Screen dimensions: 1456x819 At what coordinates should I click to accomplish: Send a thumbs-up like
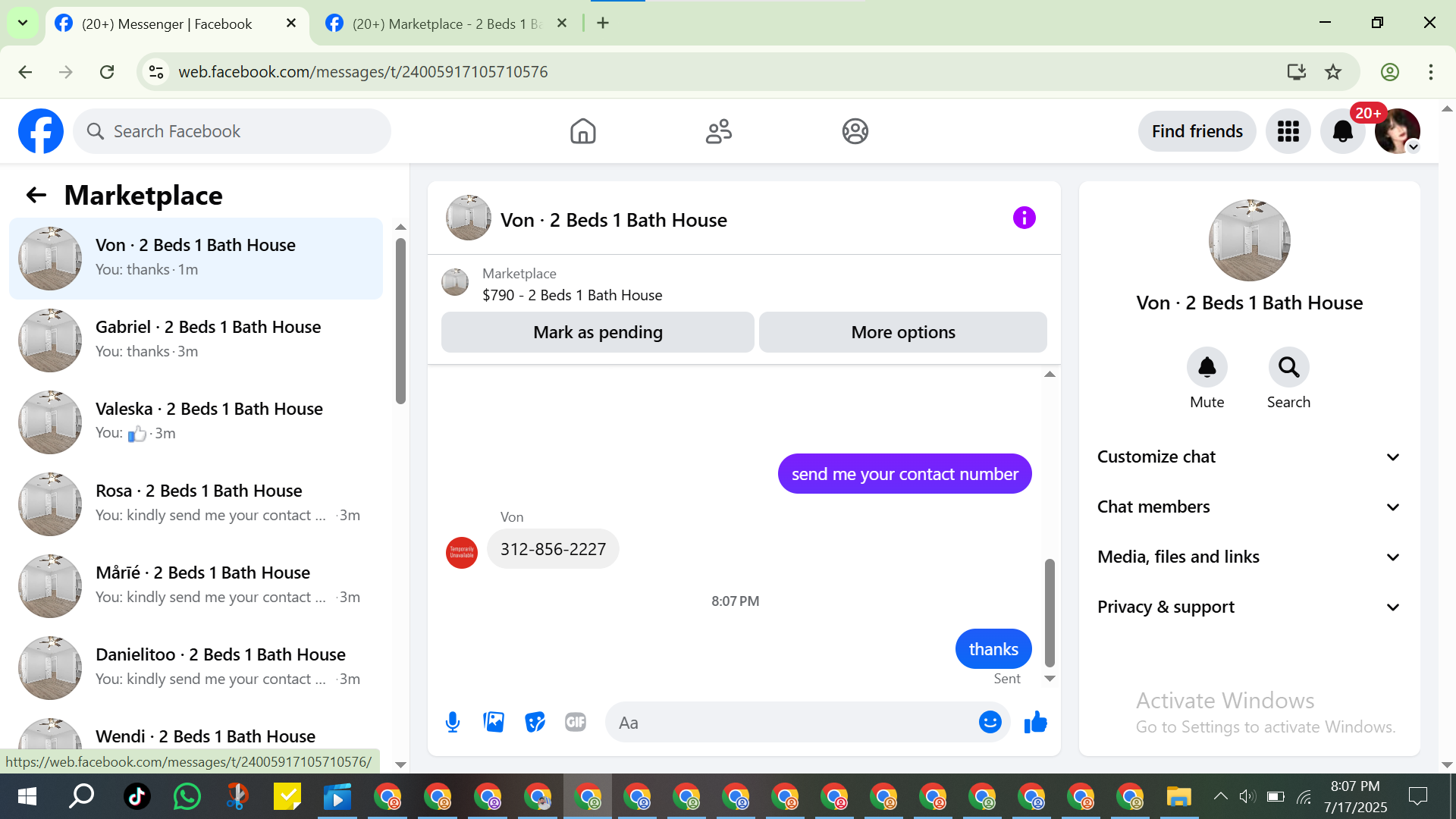[x=1035, y=722]
